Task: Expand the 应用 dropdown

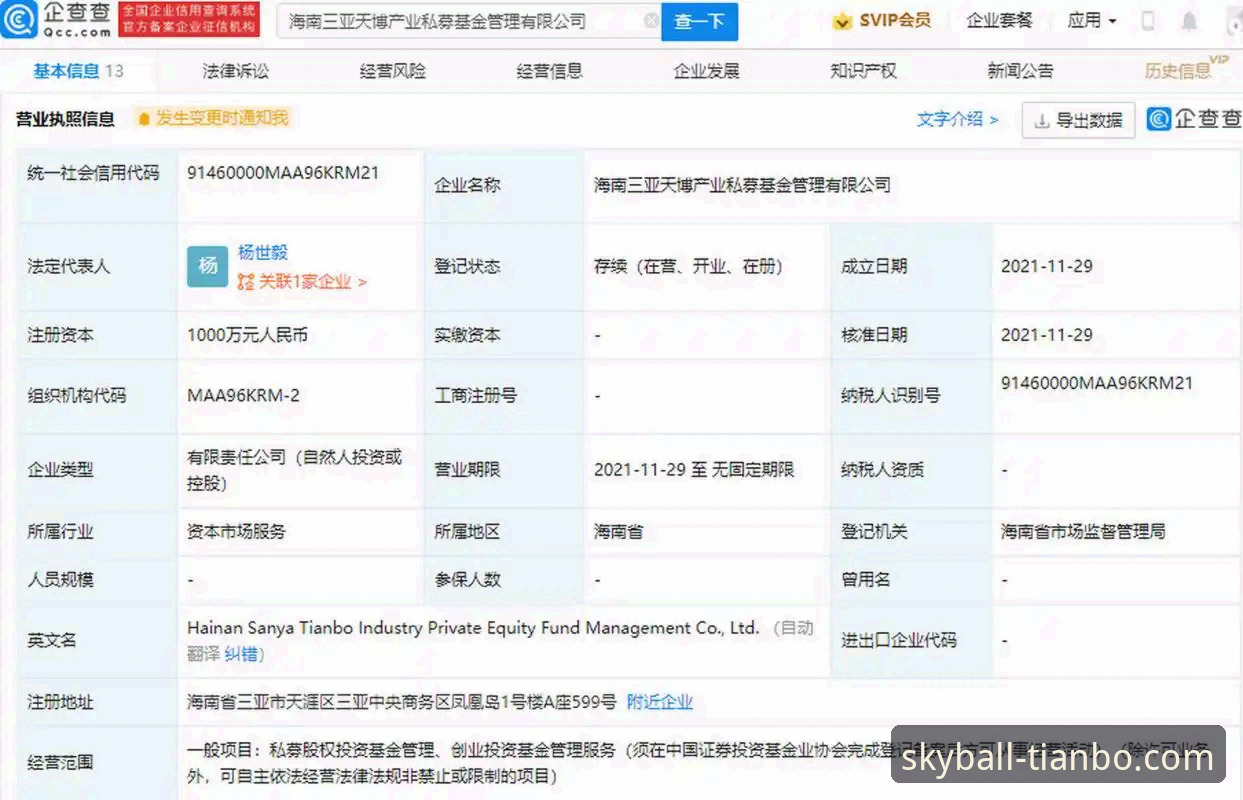Action: tap(1092, 20)
